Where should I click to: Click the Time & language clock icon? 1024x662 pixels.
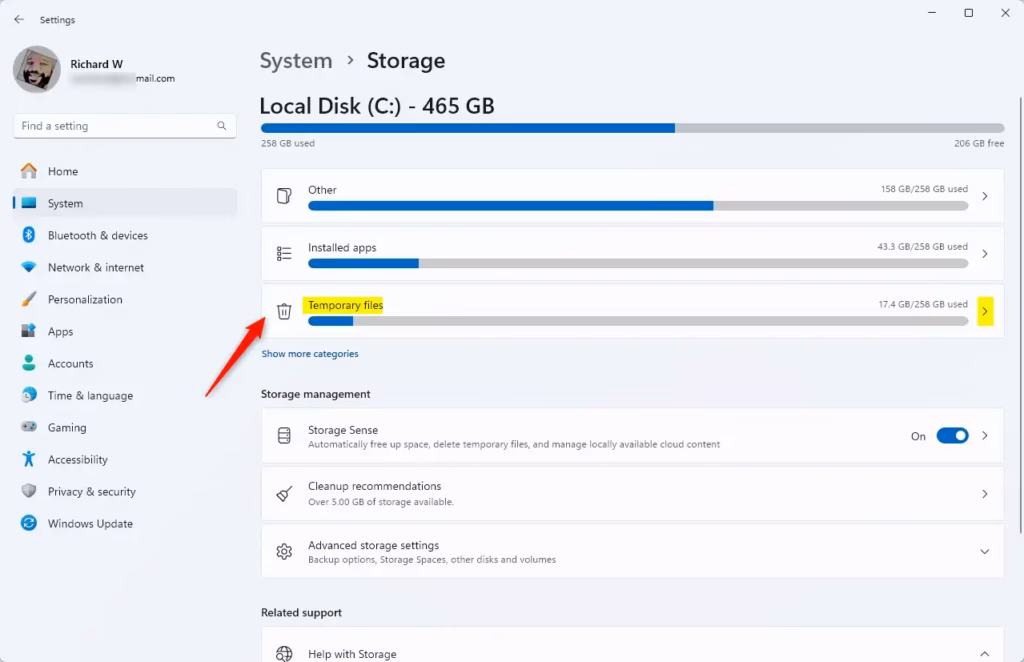29,395
